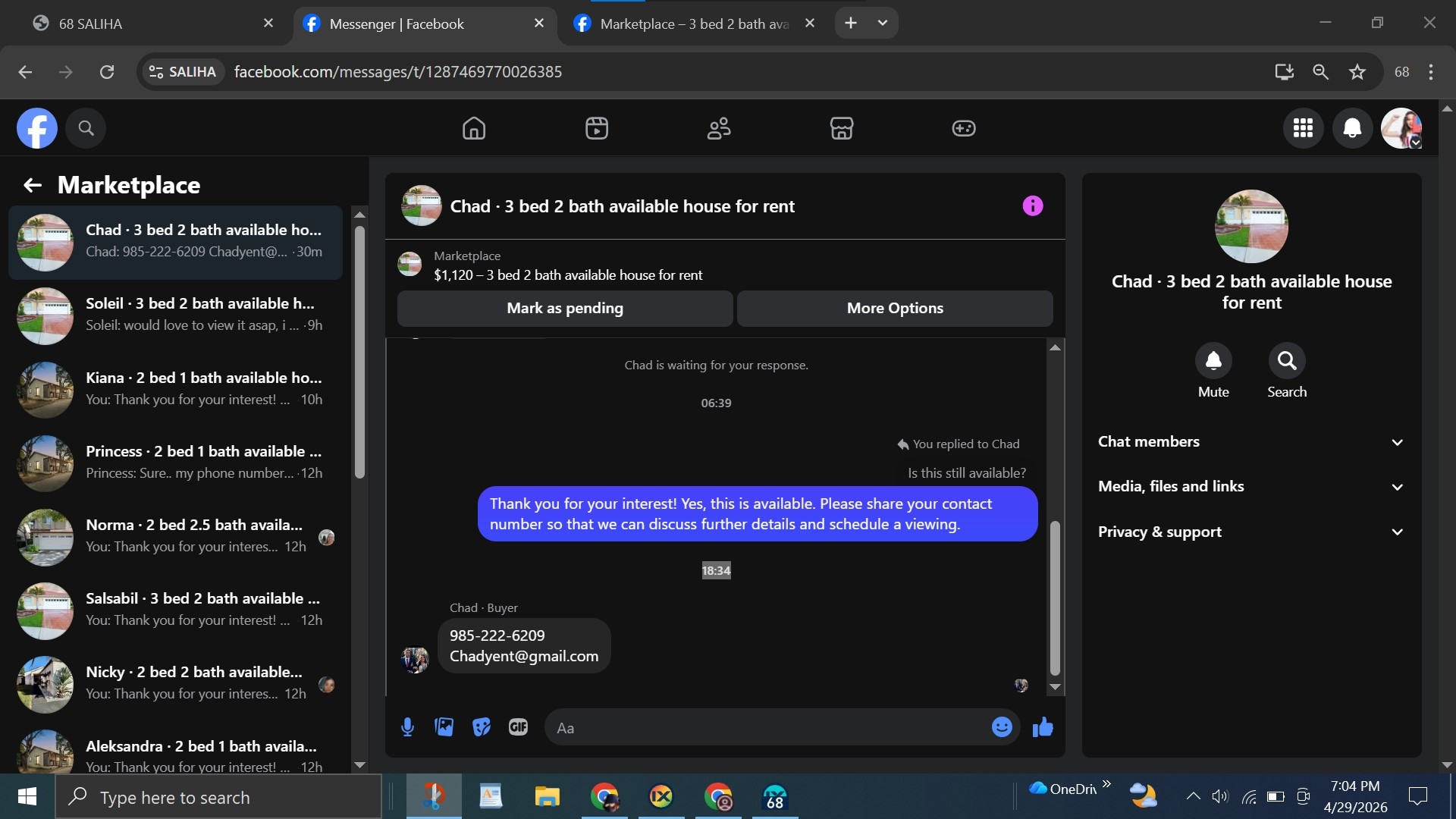Send a thumbs-up like

click(1043, 727)
